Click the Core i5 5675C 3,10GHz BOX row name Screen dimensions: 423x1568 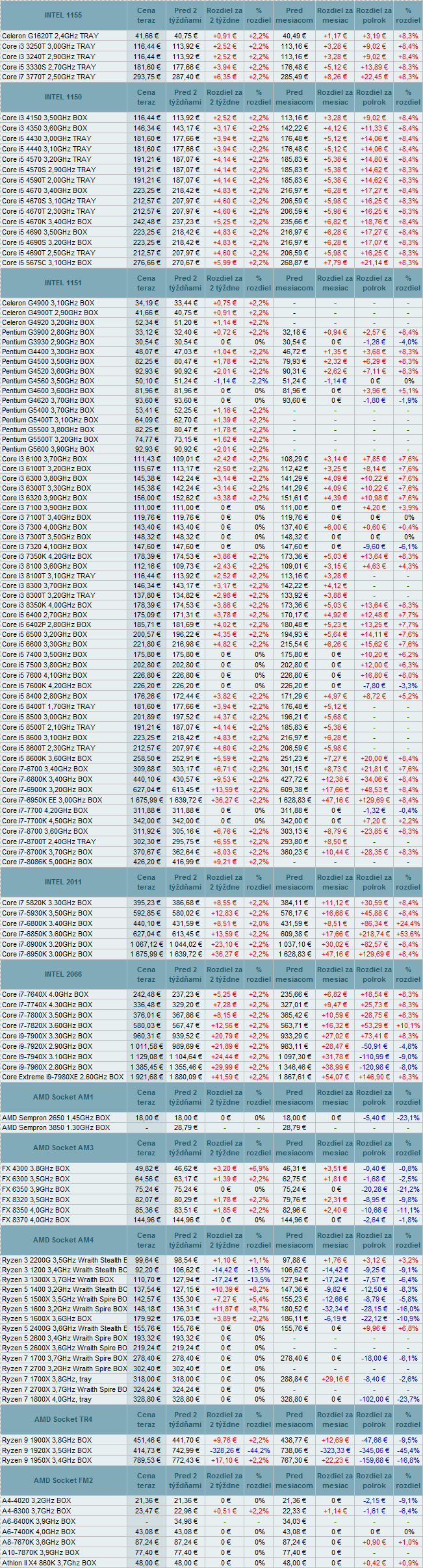click(47, 263)
